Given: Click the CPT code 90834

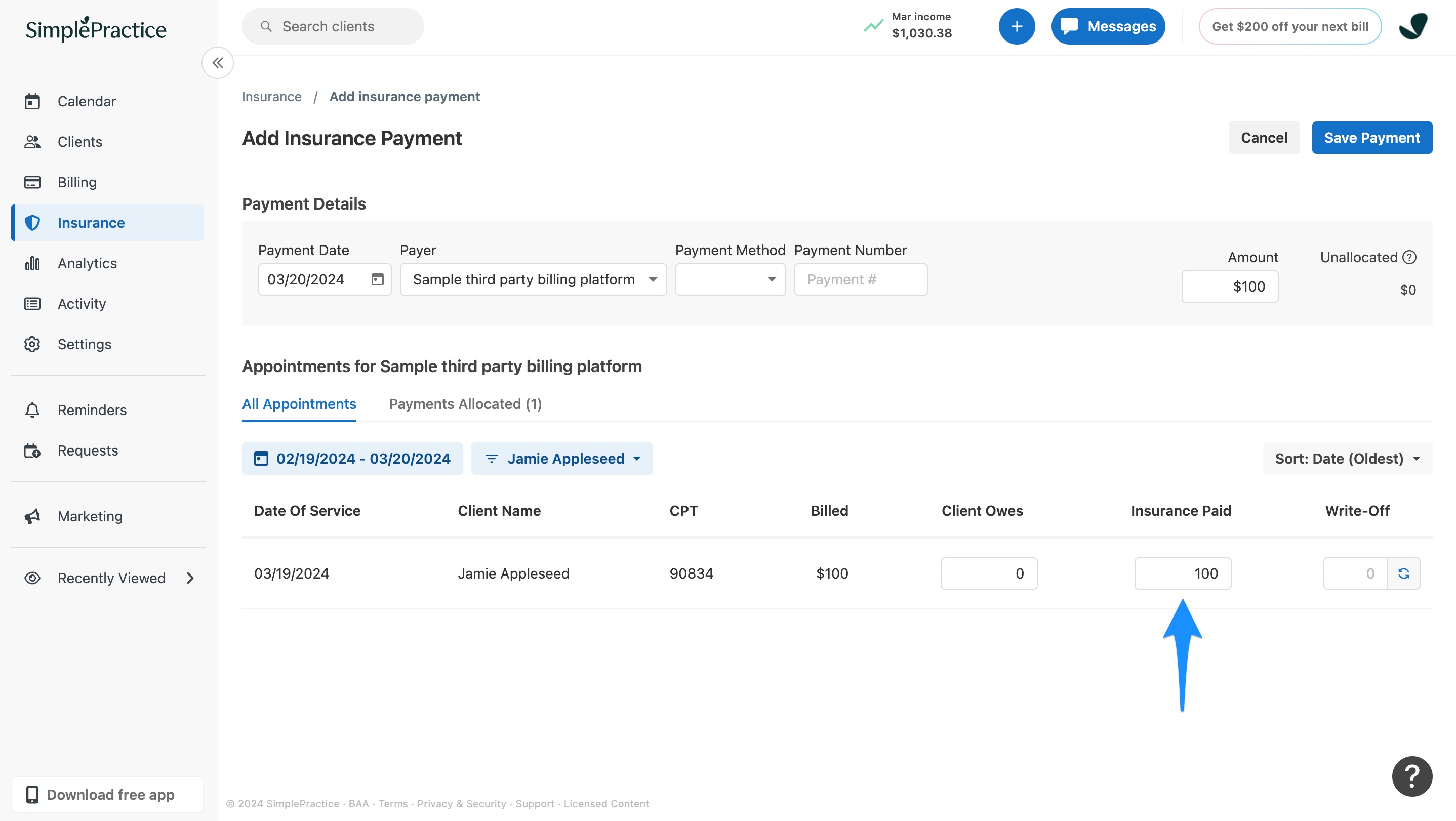Looking at the screenshot, I should (691, 573).
